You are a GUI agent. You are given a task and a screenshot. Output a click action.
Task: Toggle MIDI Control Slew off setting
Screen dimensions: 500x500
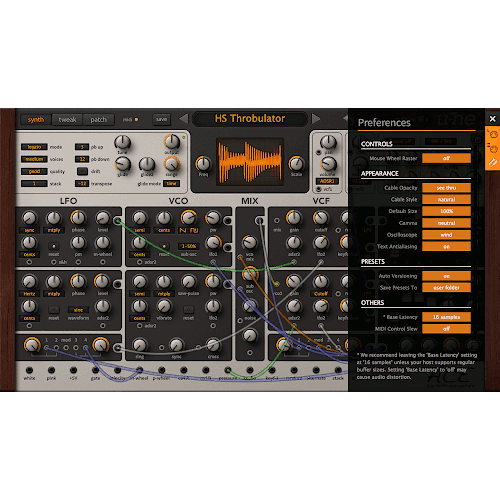pos(446,329)
